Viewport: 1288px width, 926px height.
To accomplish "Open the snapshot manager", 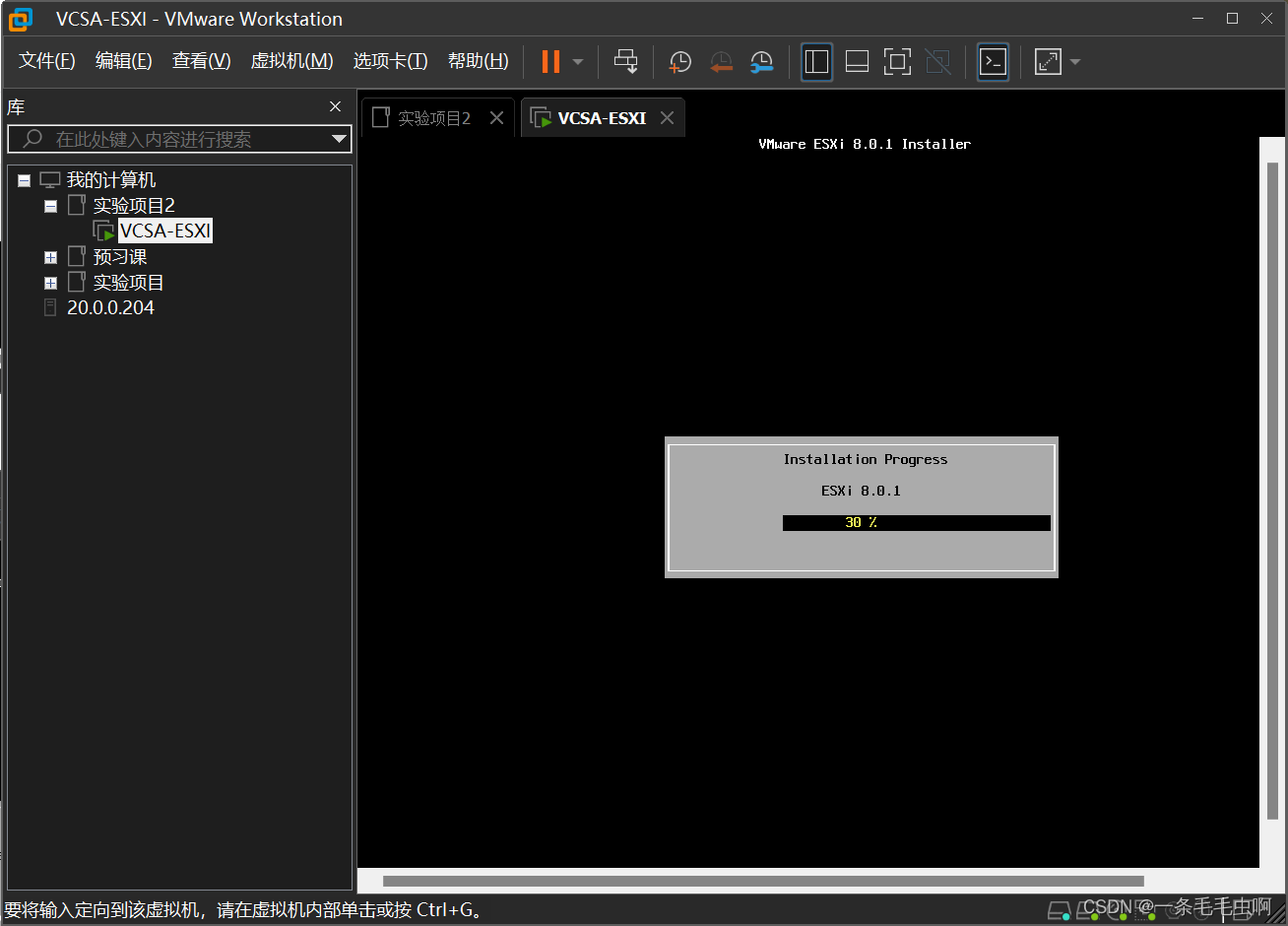I will coord(761,62).
